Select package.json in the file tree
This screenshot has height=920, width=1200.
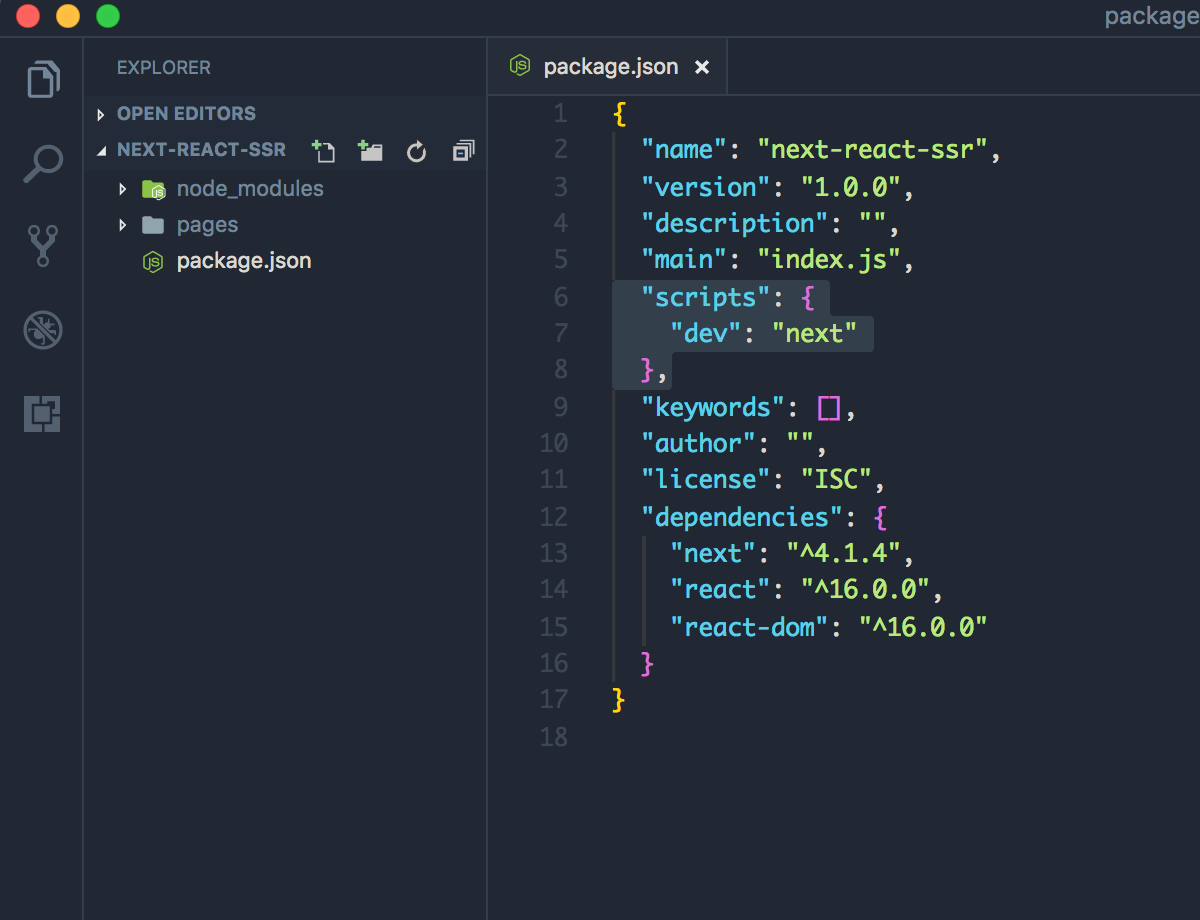tap(243, 261)
